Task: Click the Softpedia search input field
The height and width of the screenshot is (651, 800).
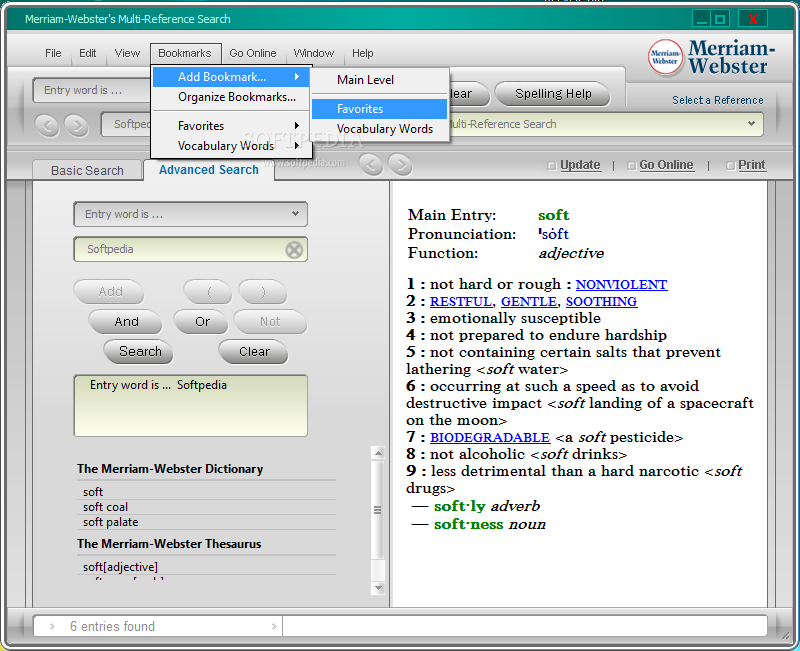Action: pos(190,249)
